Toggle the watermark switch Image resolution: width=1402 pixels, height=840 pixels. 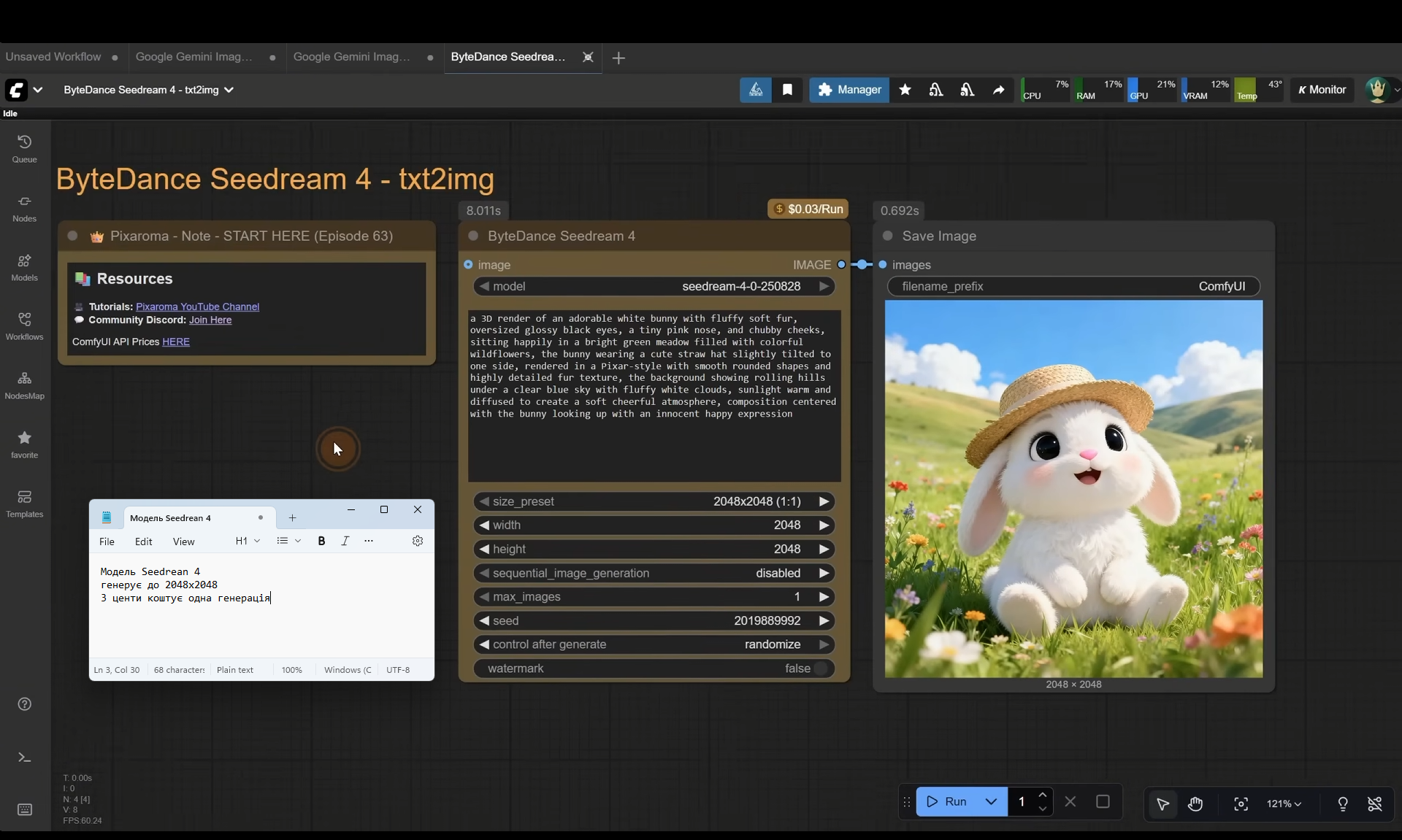pyautogui.click(x=821, y=668)
